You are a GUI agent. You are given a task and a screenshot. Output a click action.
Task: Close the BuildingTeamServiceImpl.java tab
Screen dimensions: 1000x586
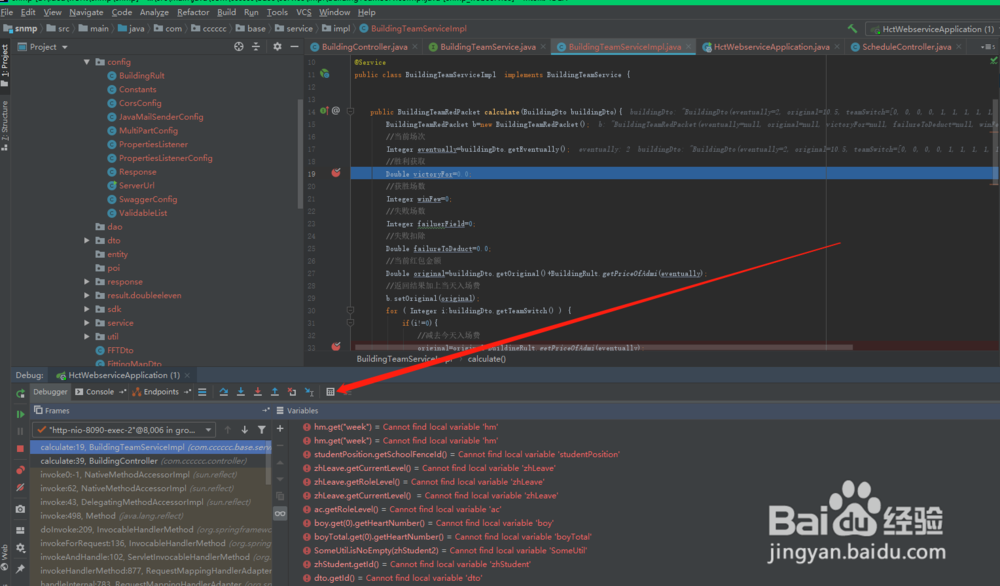pyautogui.click(x=688, y=47)
